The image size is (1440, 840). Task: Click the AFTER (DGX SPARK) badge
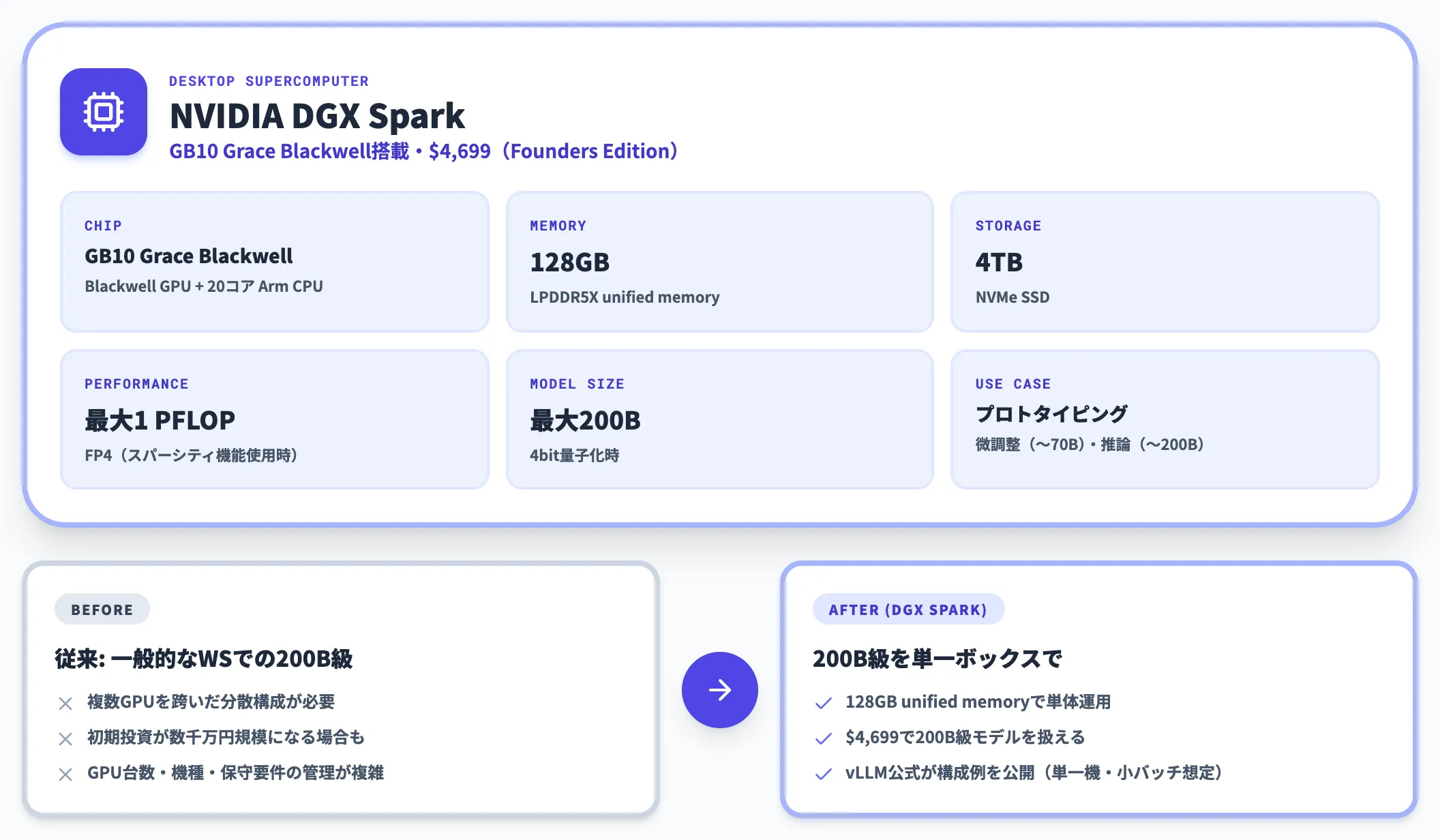click(908, 610)
